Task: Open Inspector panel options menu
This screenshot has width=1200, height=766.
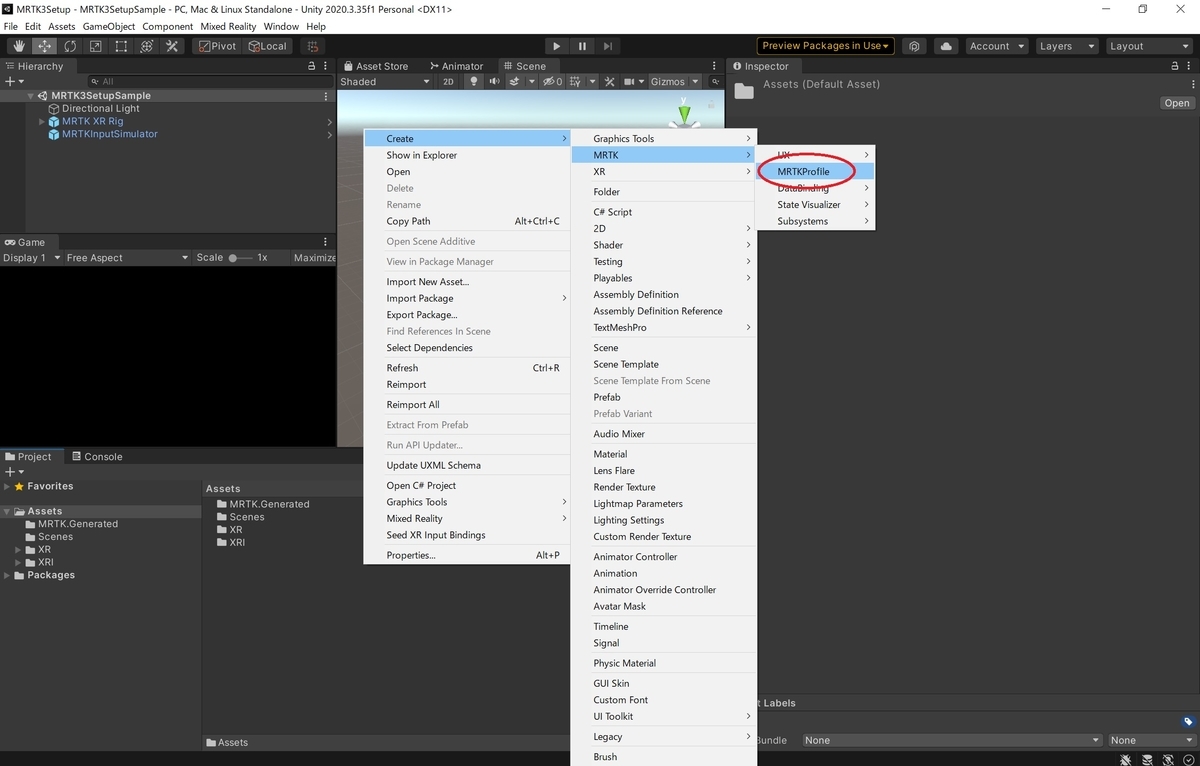Action: point(1190,66)
